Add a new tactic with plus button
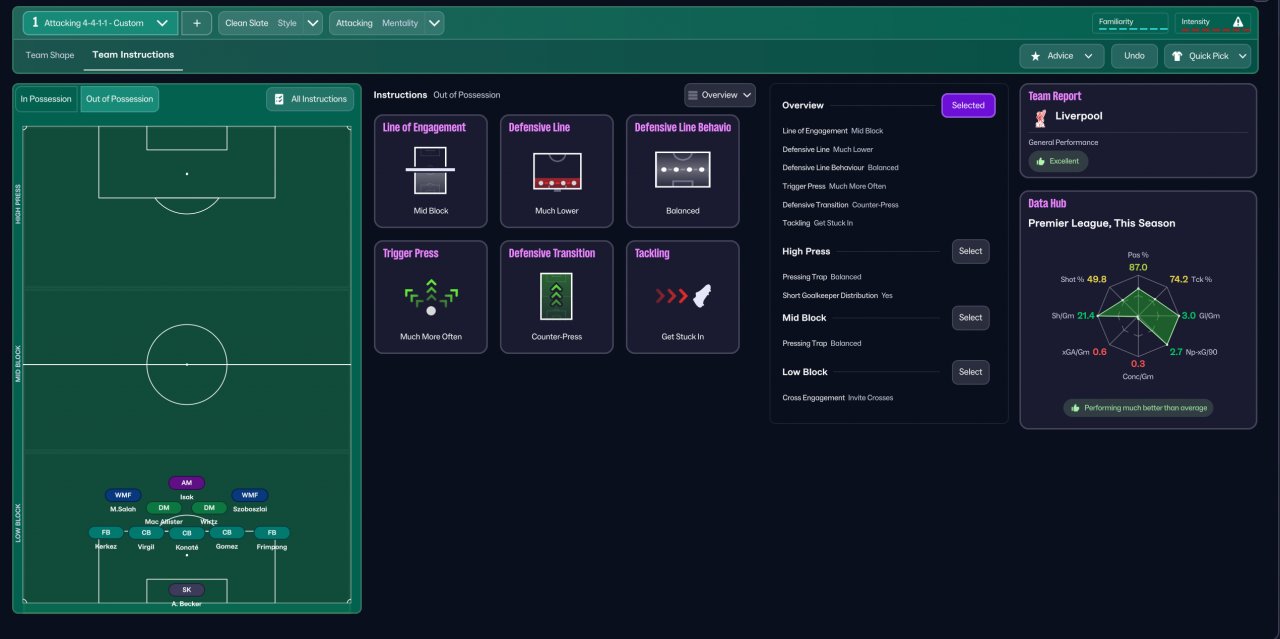The height and width of the screenshot is (639, 1280). click(x=196, y=23)
